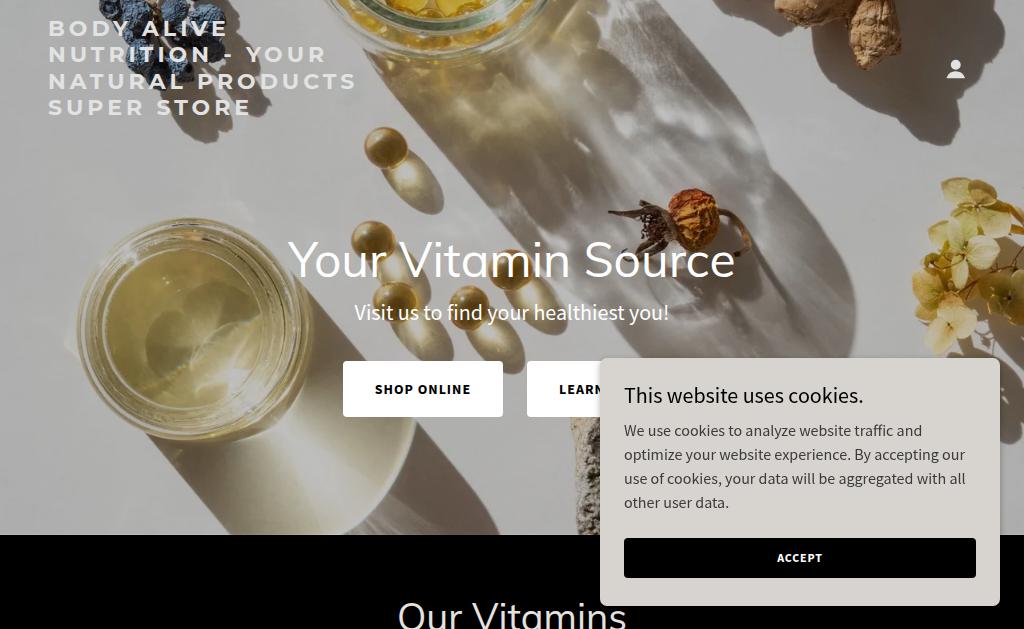
Task: Click the glass of yellow liquid image
Action: click(x=193, y=329)
